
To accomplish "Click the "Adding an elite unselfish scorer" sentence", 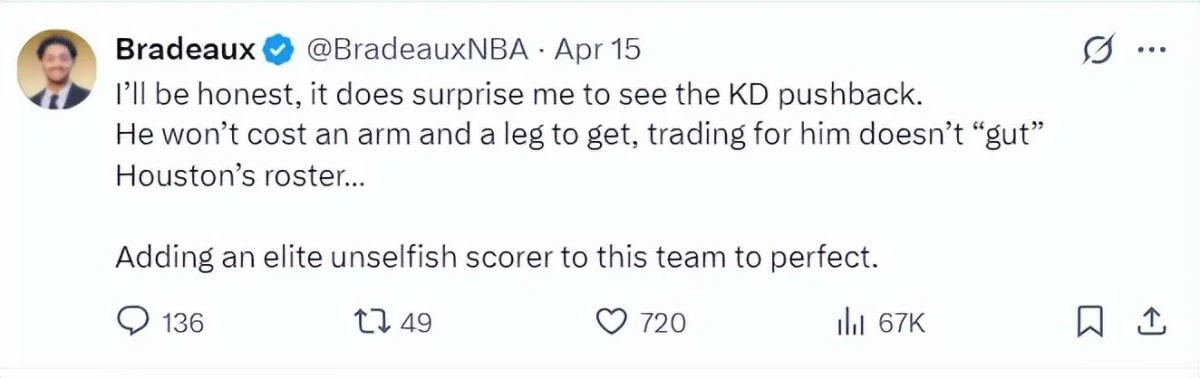I will click(x=497, y=257).
